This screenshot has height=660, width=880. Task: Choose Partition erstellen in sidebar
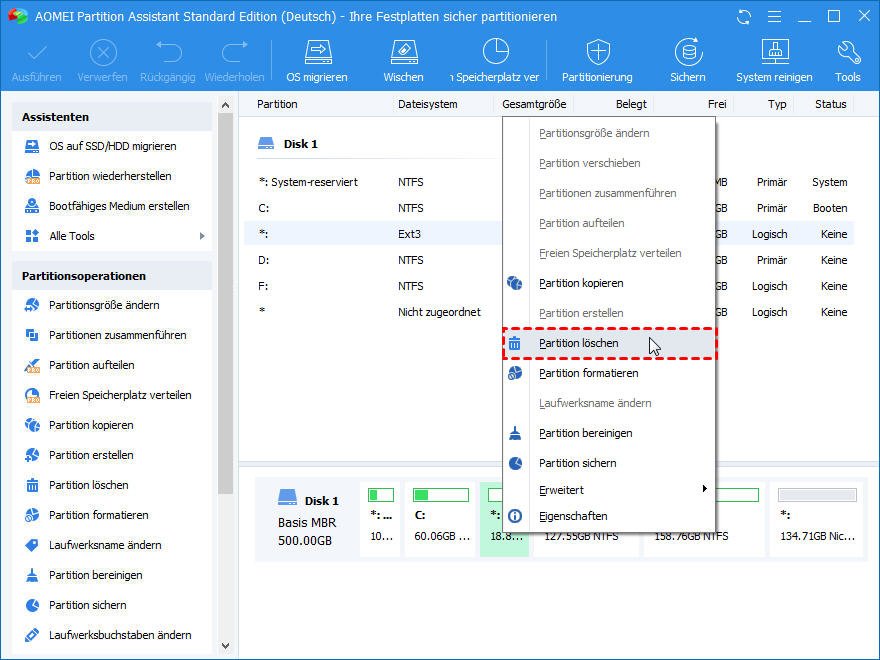click(x=91, y=455)
